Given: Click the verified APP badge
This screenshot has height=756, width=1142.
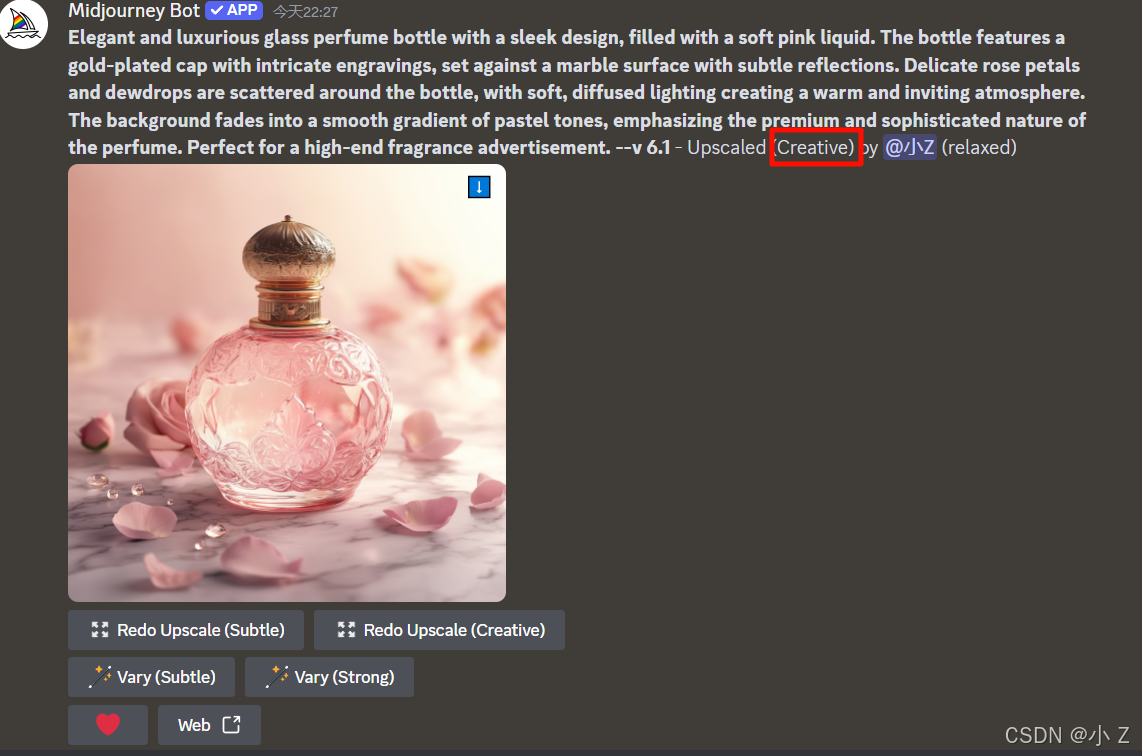Looking at the screenshot, I should click(234, 10).
